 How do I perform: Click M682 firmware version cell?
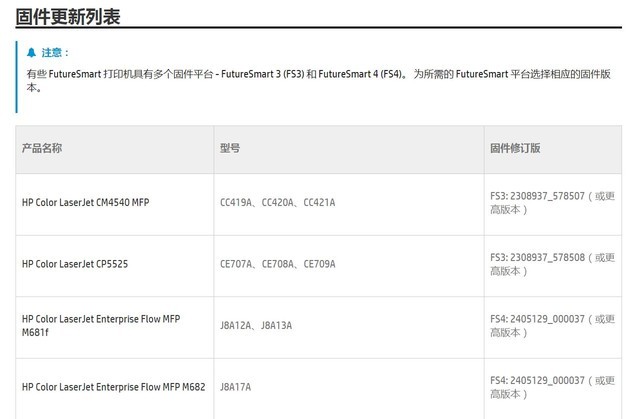click(553, 387)
